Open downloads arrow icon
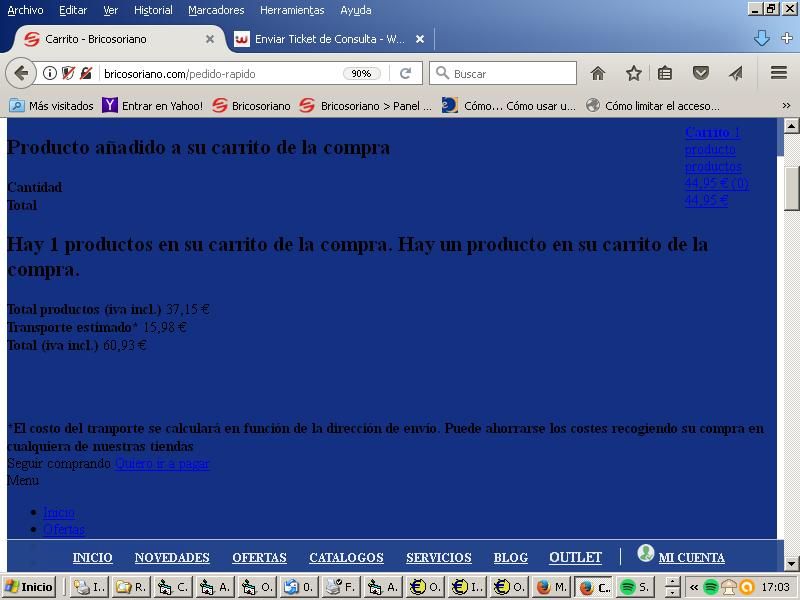Screen dimensions: 800x600 [x=761, y=38]
